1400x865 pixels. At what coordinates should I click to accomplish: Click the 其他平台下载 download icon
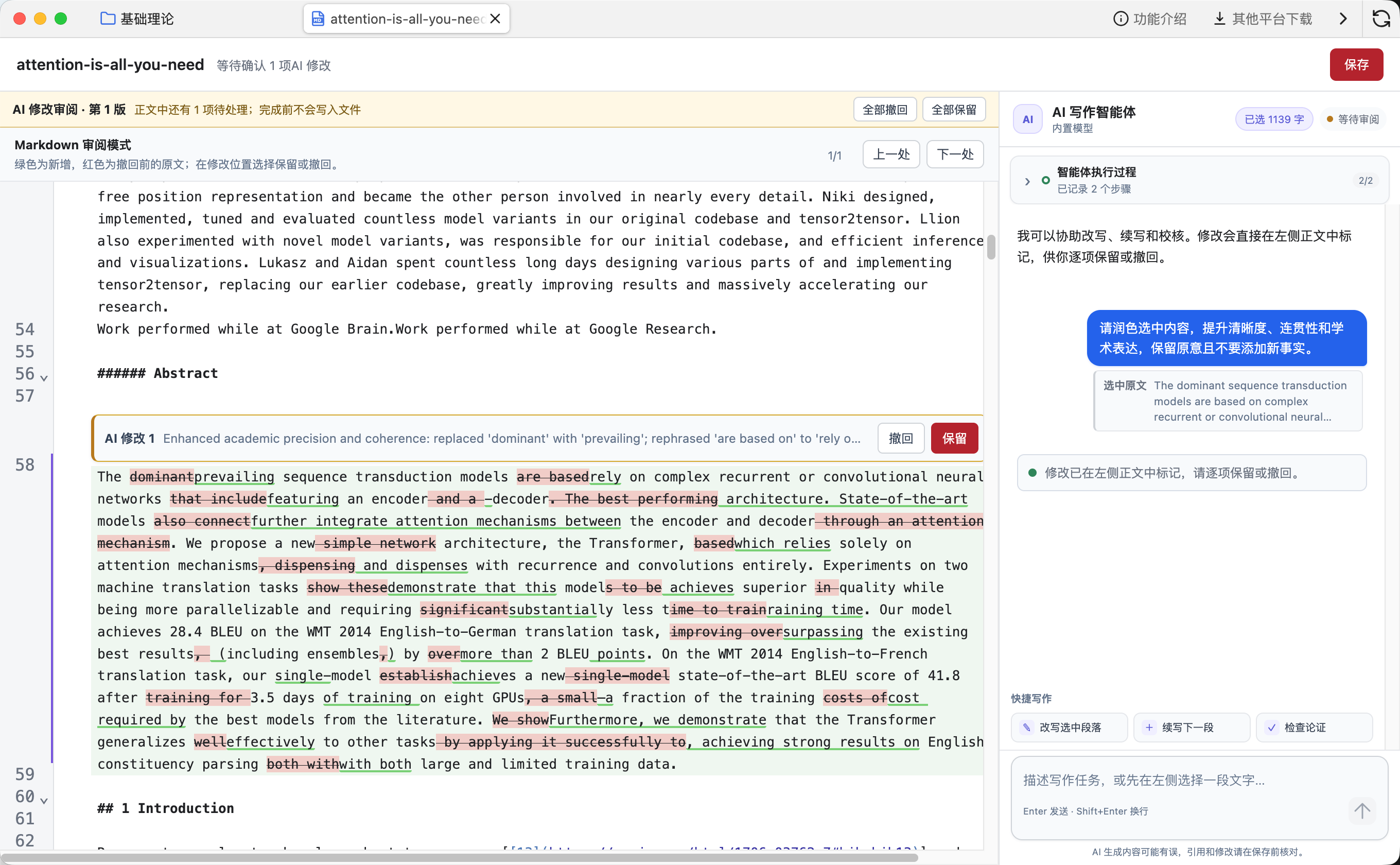point(1219,19)
